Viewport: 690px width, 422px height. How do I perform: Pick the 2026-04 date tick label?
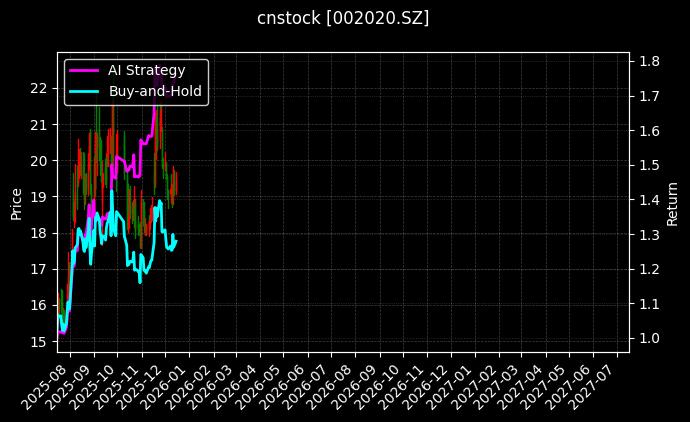point(243,385)
